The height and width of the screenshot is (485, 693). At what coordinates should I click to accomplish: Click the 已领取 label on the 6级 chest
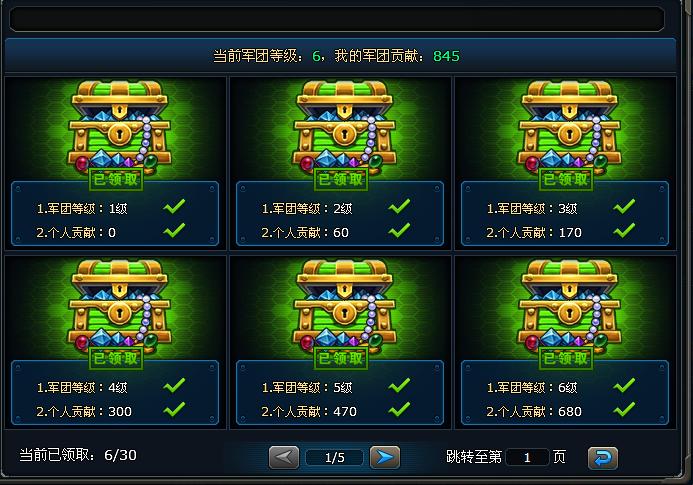pyautogui.click(x=566, y=359)
